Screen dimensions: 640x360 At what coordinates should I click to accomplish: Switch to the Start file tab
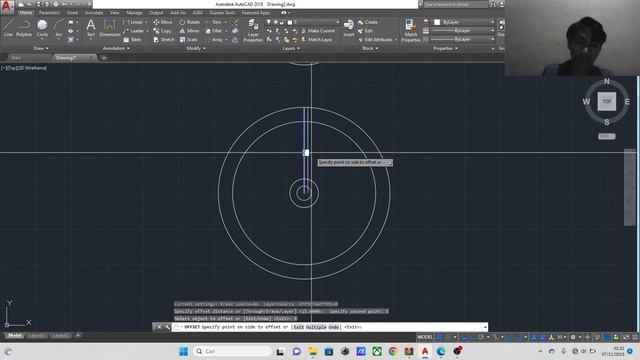tap(16, 58)
